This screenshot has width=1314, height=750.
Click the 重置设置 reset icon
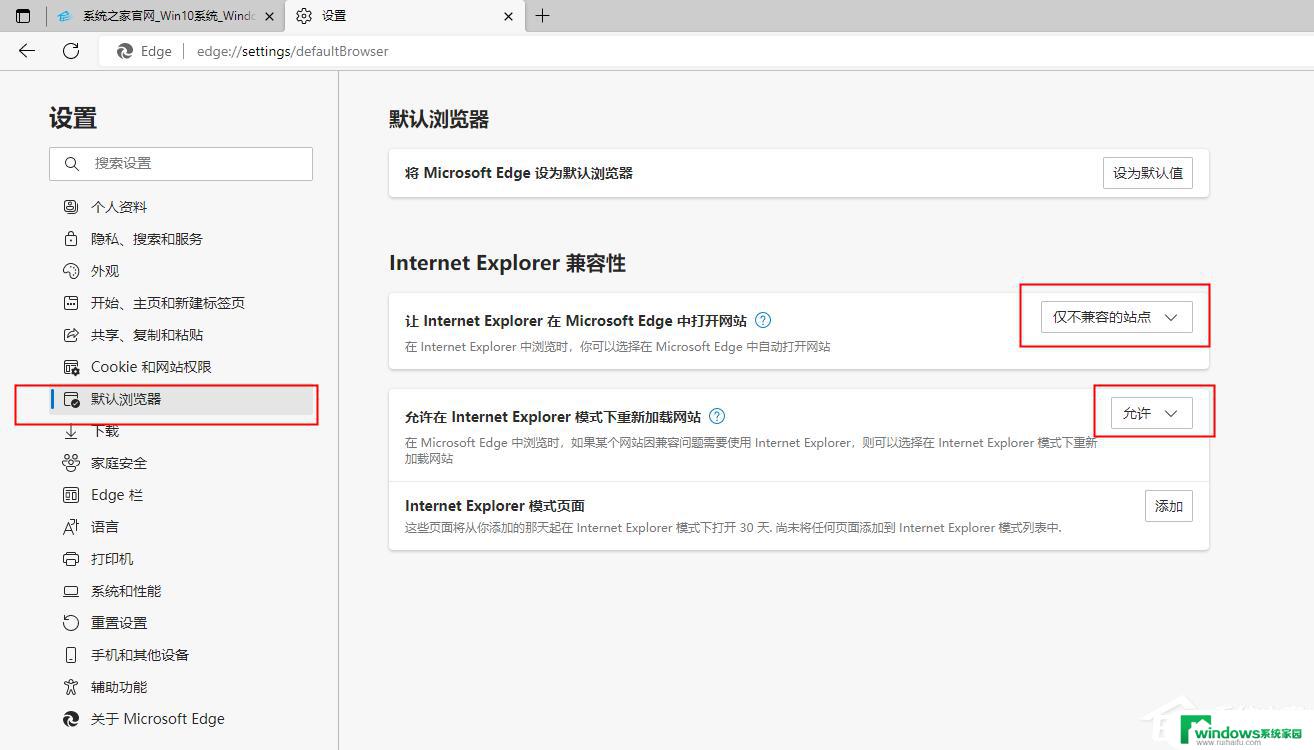click(71, 623)
